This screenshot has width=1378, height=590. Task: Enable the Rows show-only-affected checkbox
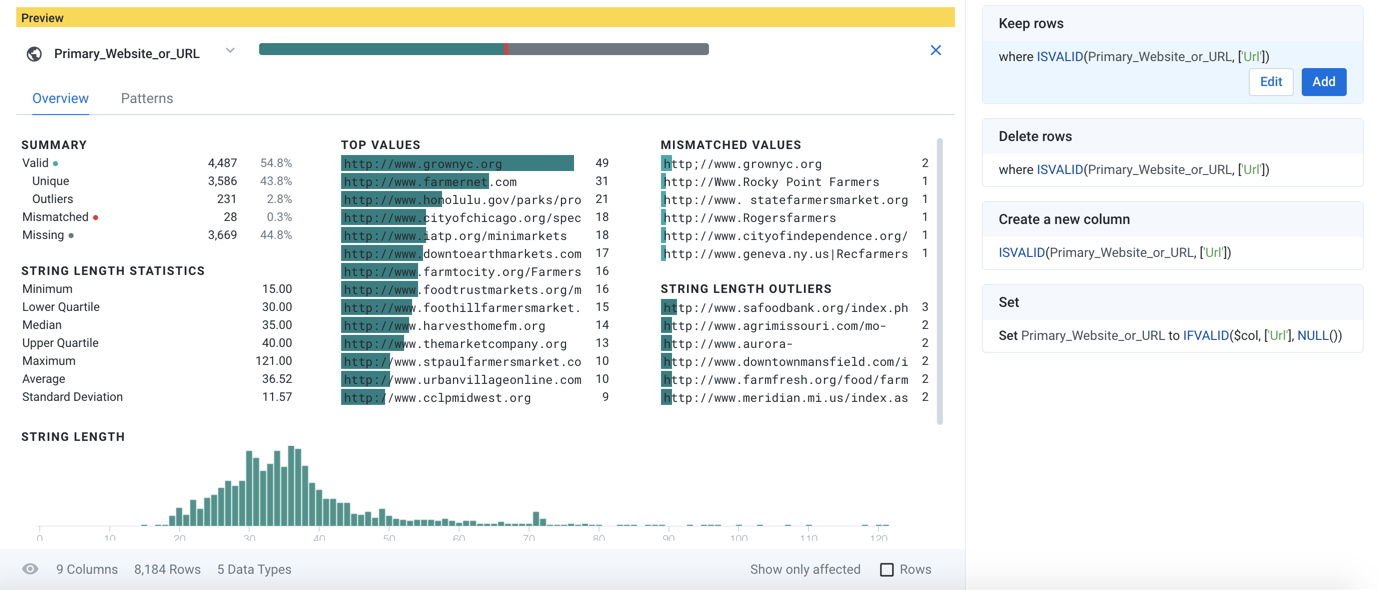click(886, 570)
